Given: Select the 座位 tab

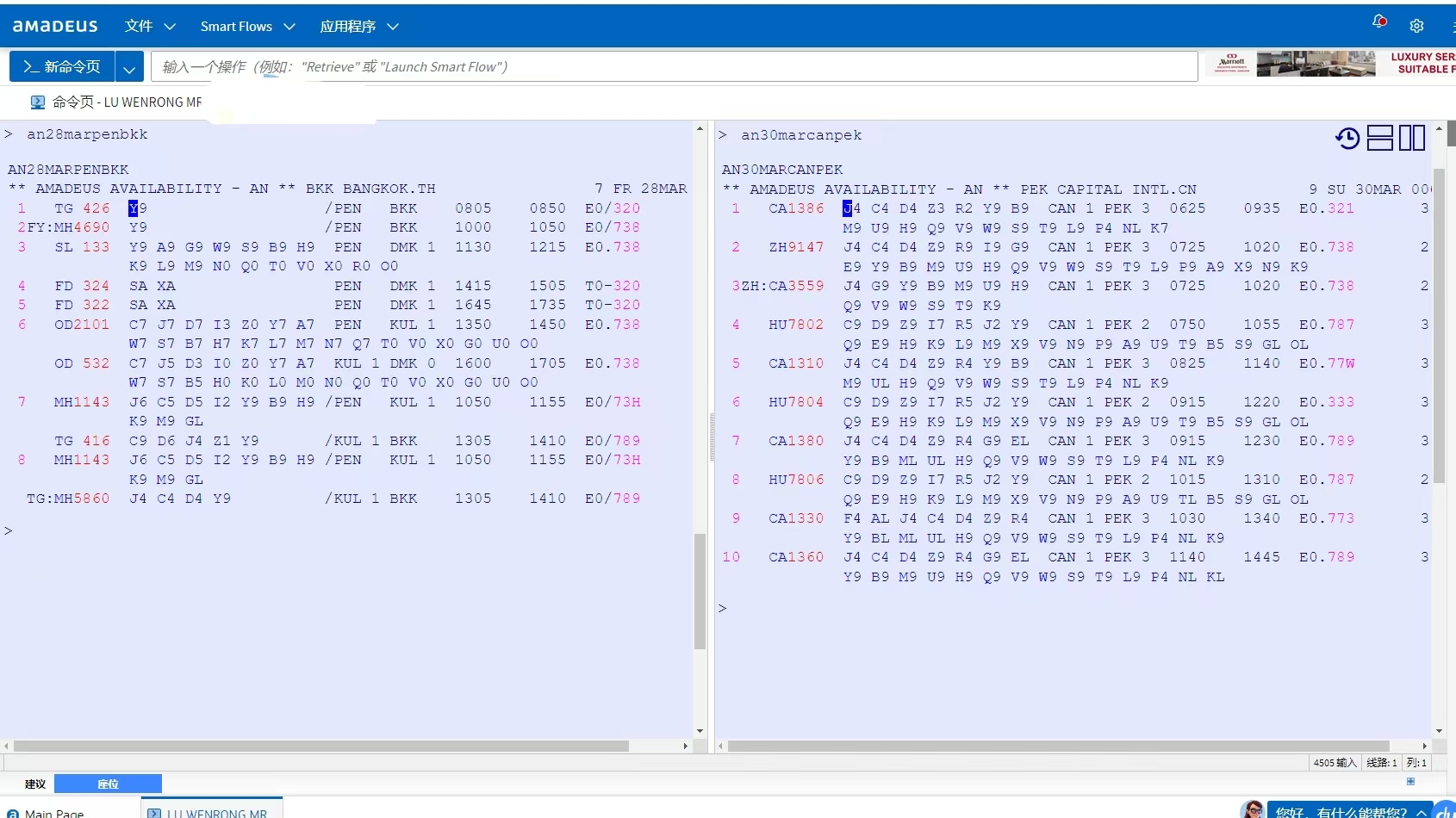Looking at the screenshot, I should pyautogui.click(x=108, y=784).
